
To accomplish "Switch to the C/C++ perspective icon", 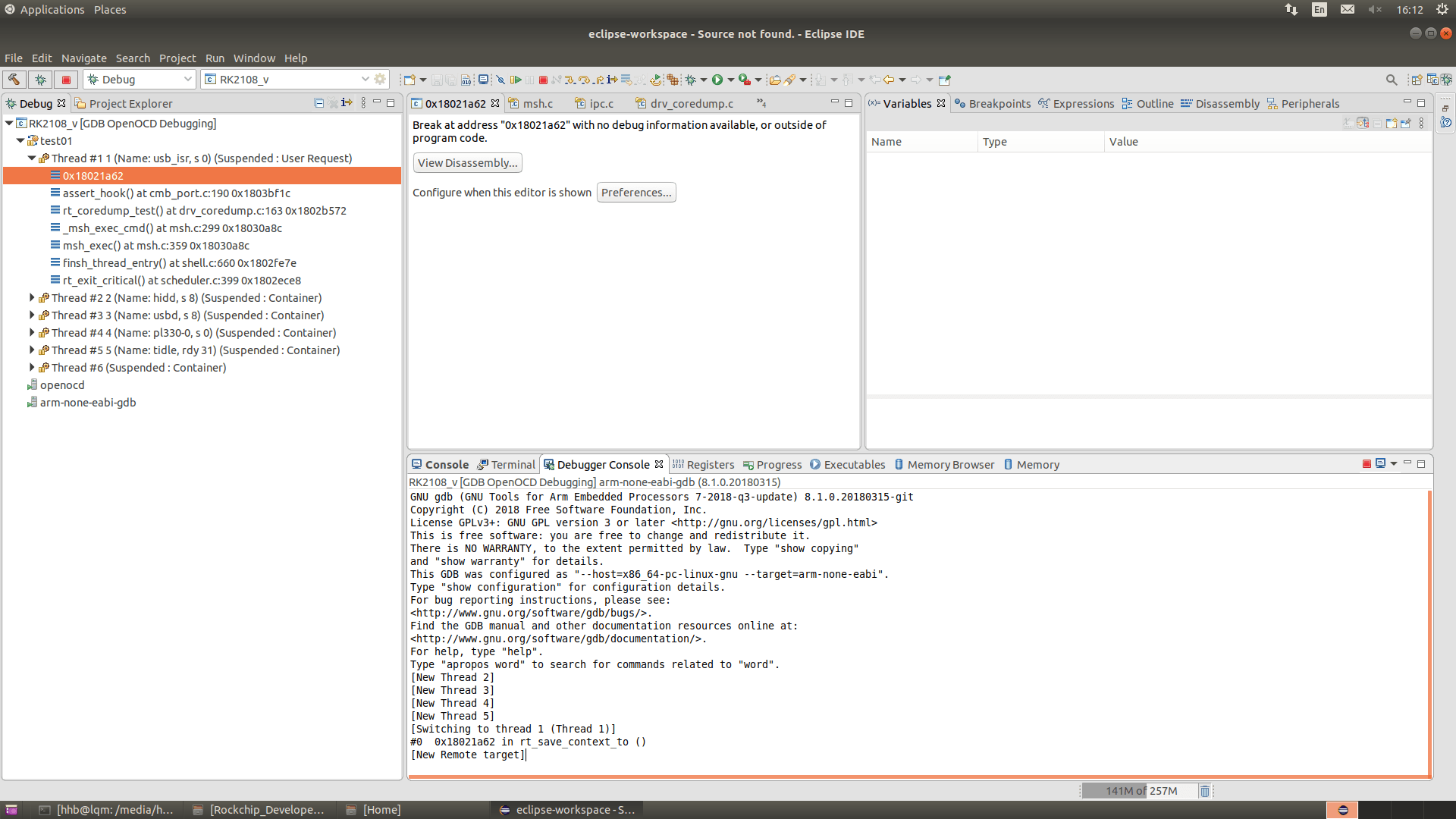I will (x=1432, y=80).
